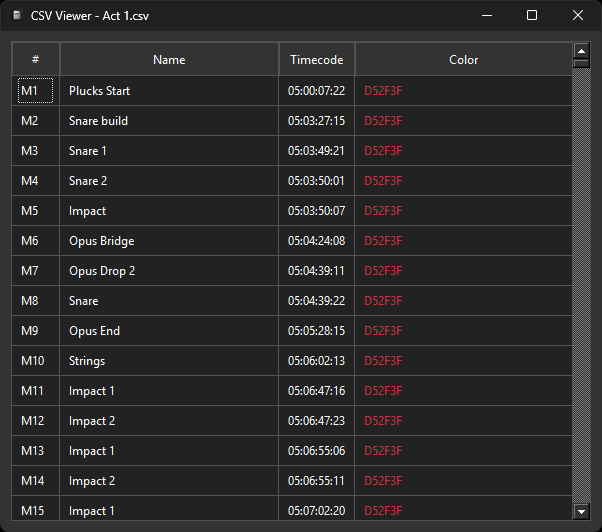602x532 pixels.
Task: Click the scrollbar down arrow button
Action: pyautogui.click(x=581, y=511)
